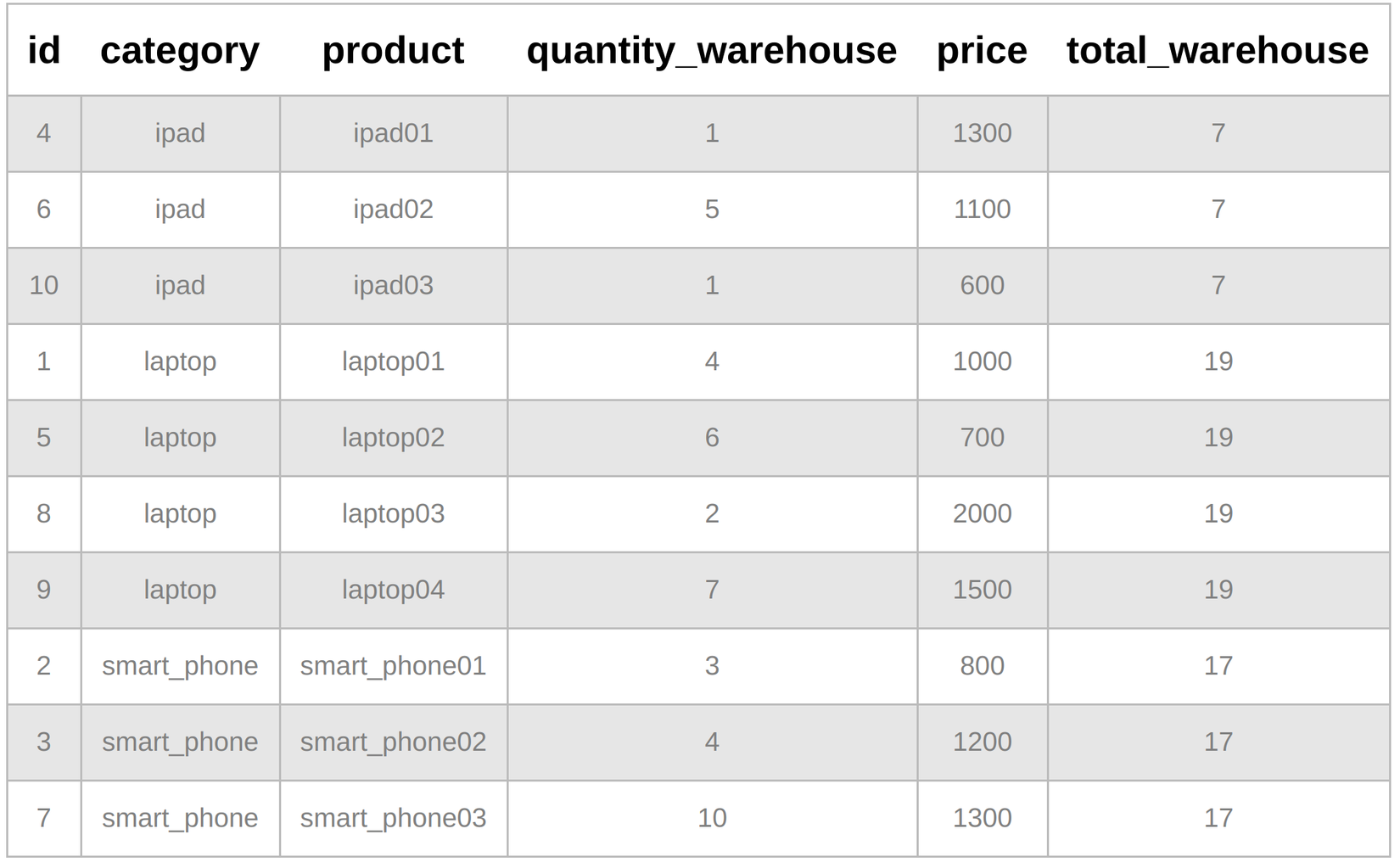Click the product column header
The height and width of the screenshot is (868, 1400).
[x=393, y=51]
